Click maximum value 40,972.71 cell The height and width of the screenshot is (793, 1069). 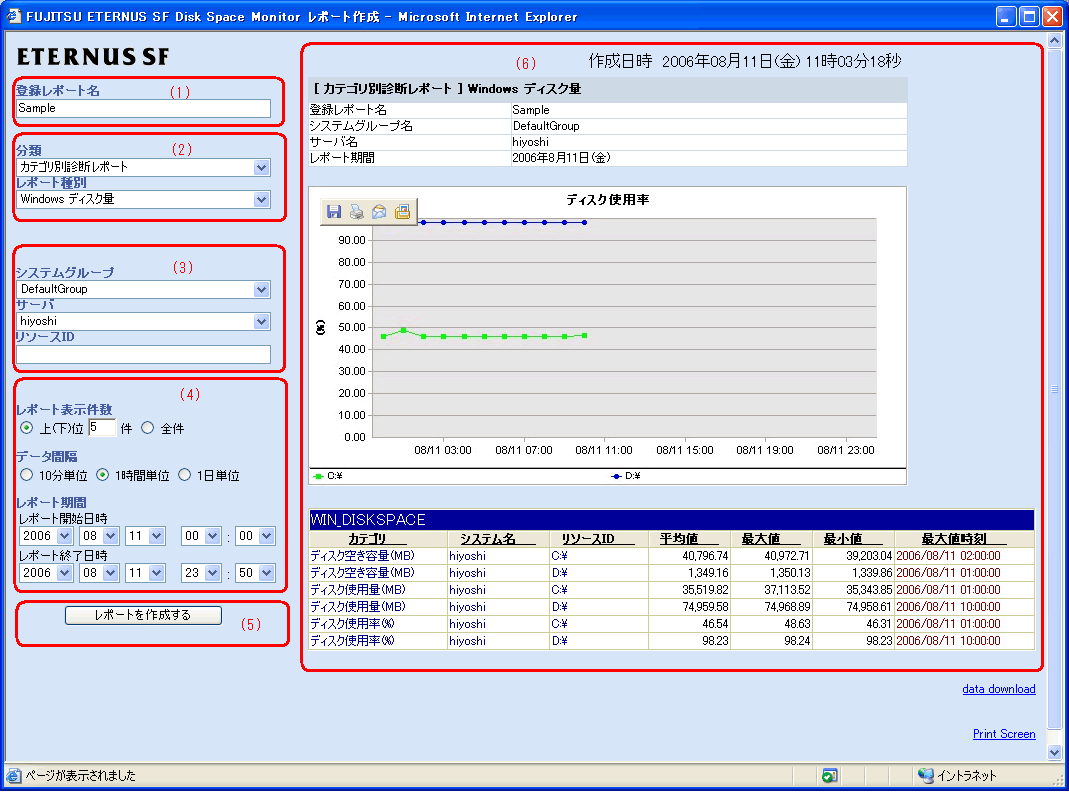[x=771, y=556]
